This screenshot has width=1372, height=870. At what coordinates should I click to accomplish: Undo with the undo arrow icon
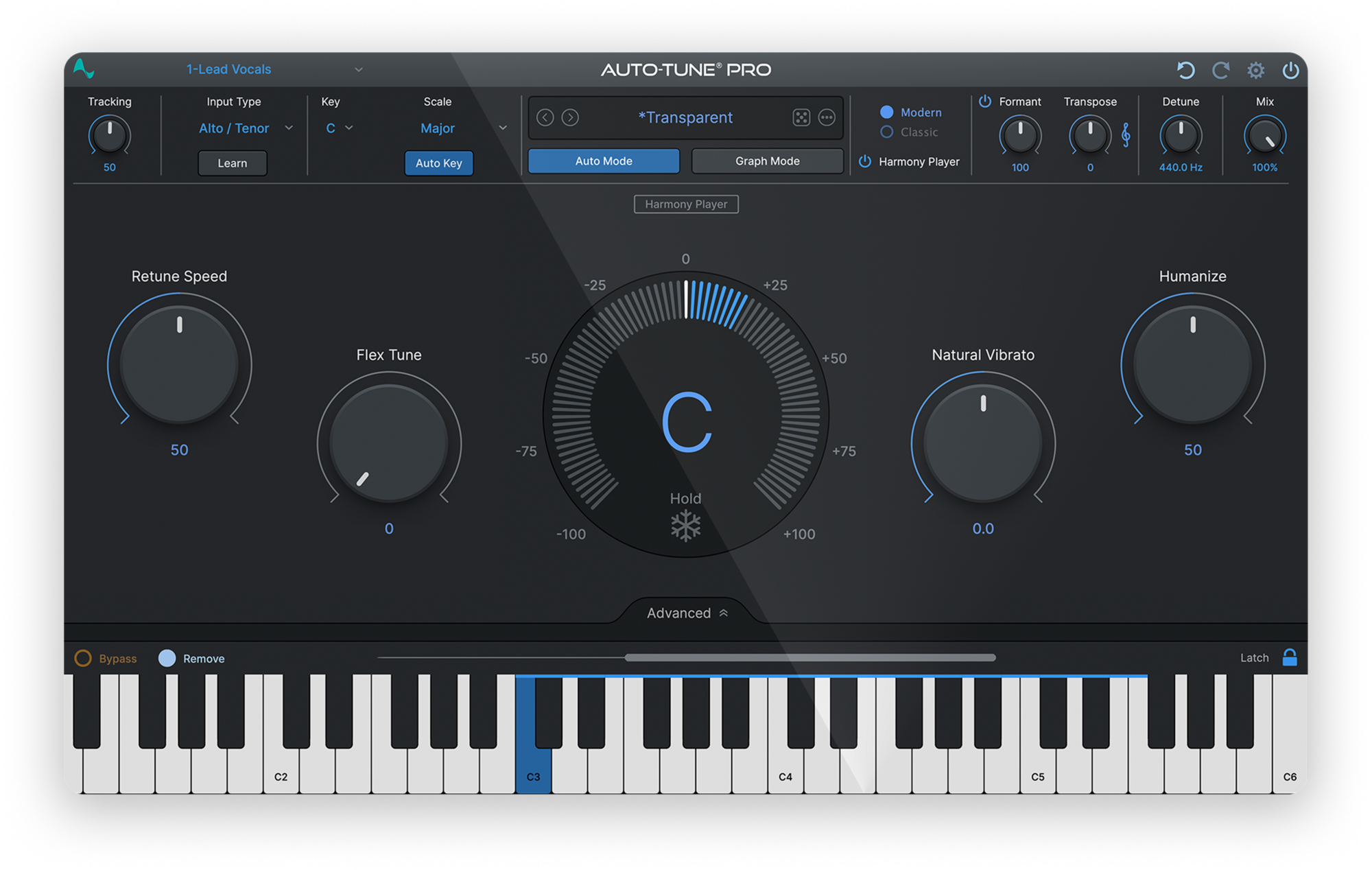tap(1185, 70)
